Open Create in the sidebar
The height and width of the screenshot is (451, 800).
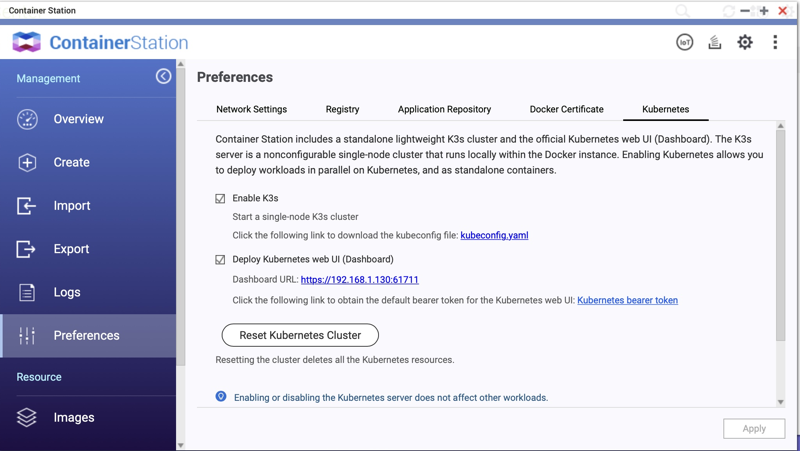coord(88,162)
